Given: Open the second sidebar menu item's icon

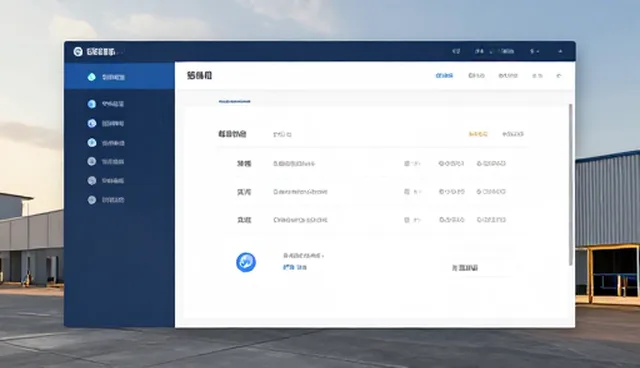Looking at the screenshot, I should (92, 104).
